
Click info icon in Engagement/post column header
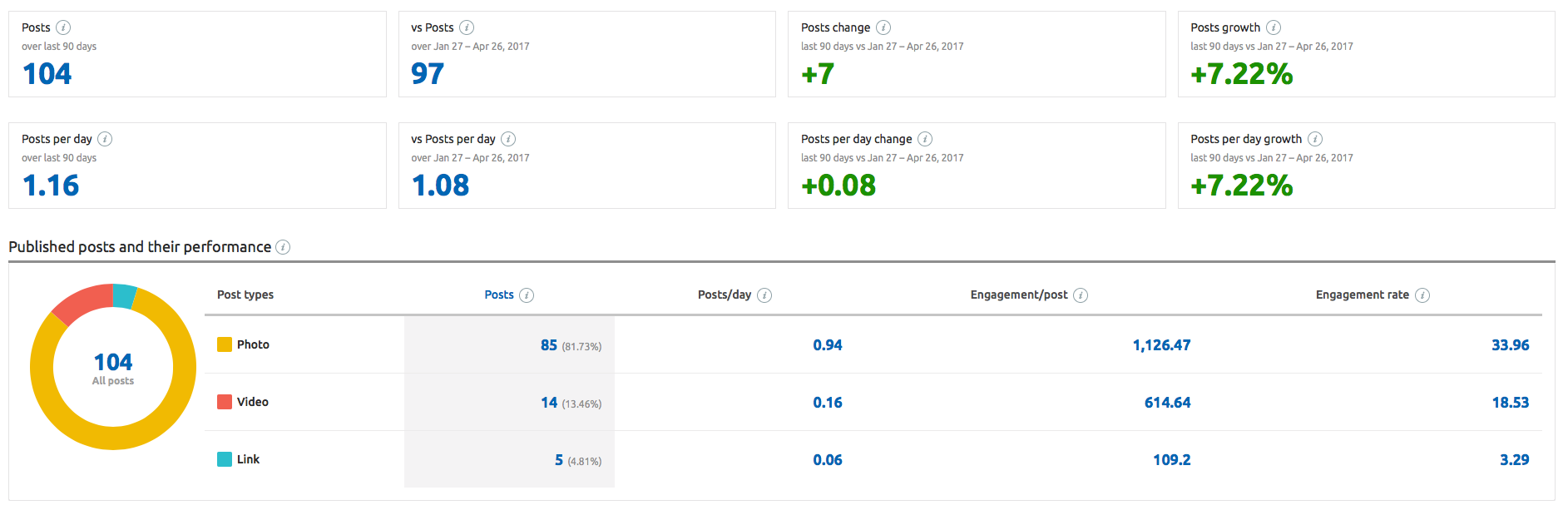coord(1081,295)
